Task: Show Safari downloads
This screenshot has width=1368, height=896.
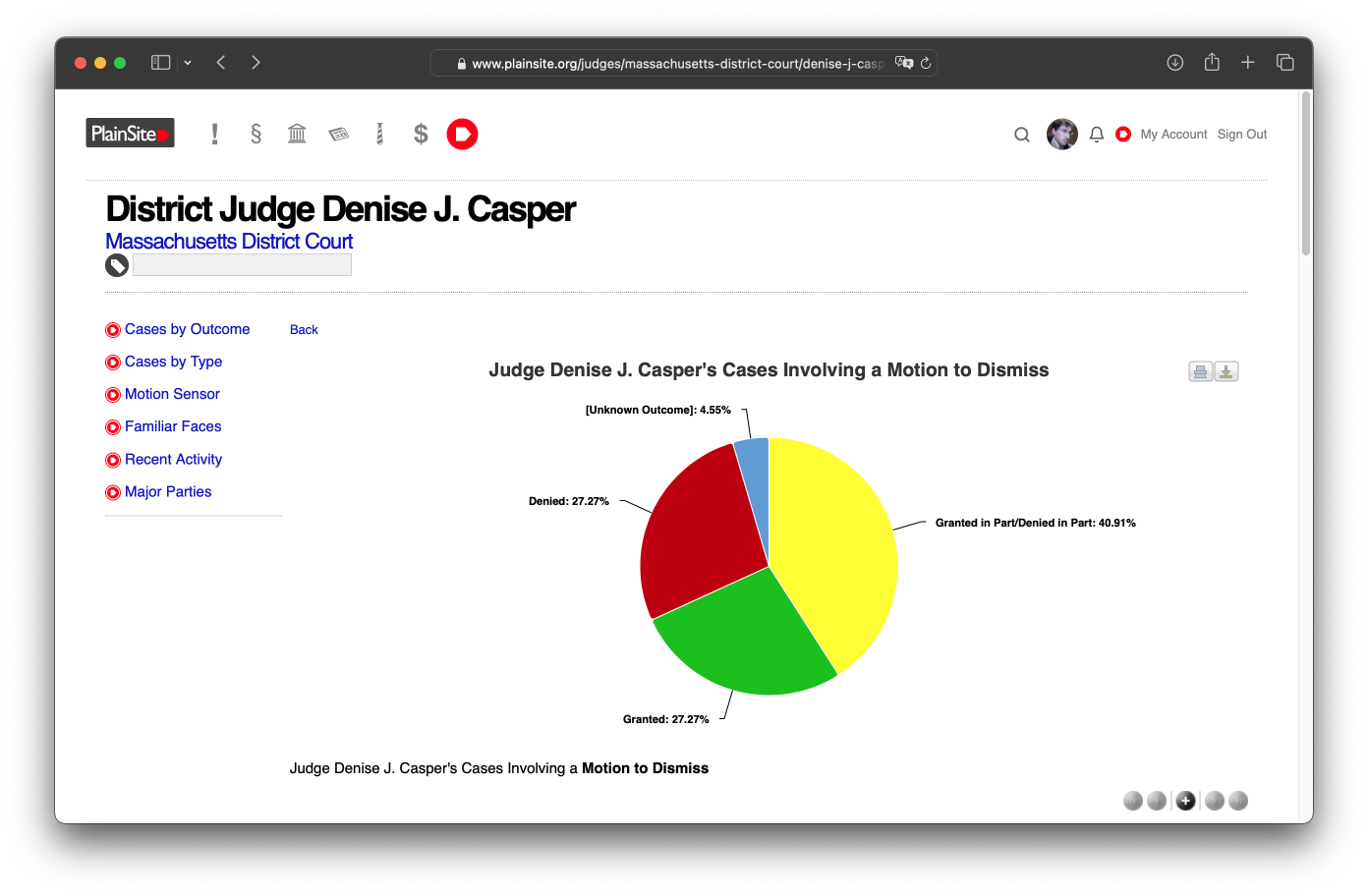Action: point(1174,62)
